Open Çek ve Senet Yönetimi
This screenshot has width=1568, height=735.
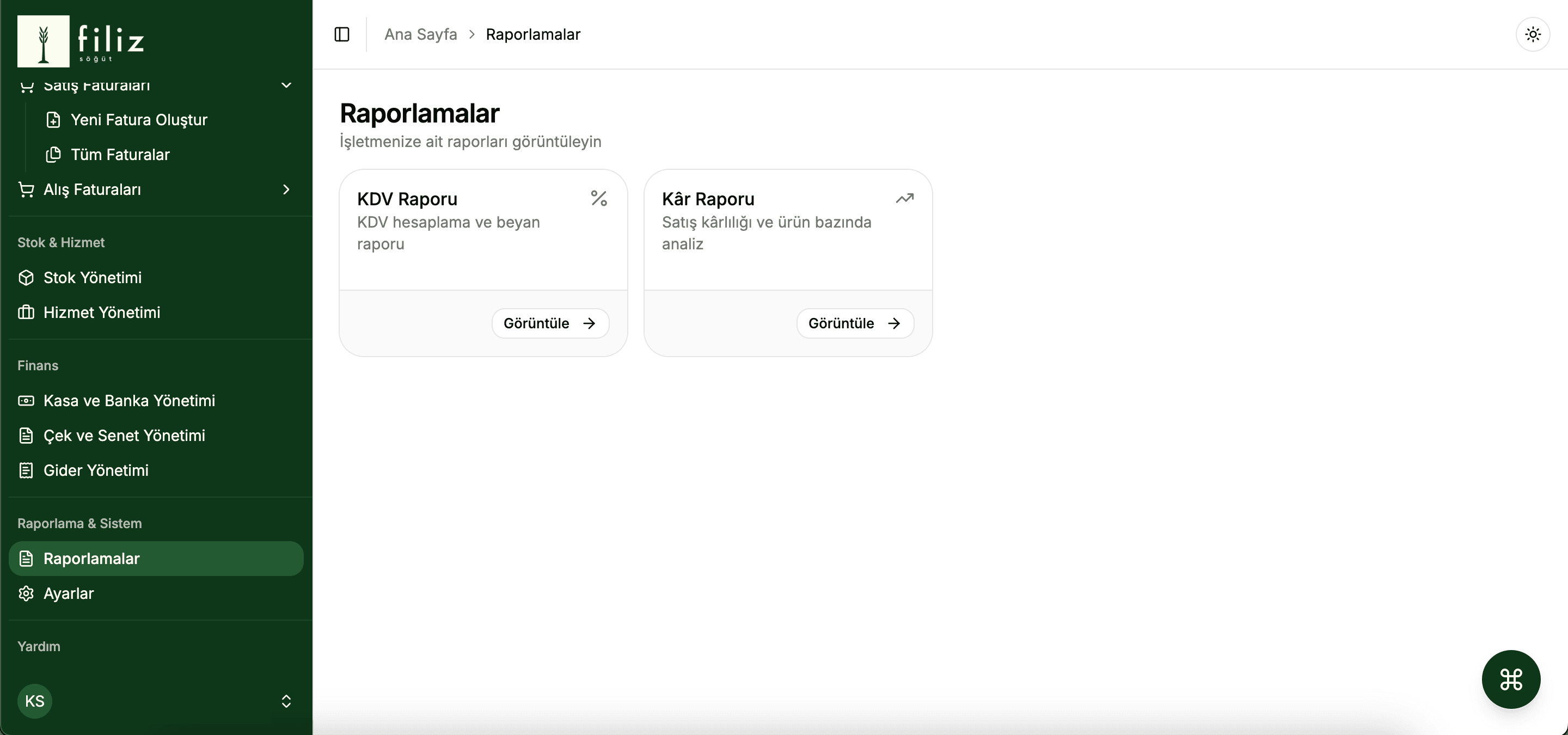156,436
